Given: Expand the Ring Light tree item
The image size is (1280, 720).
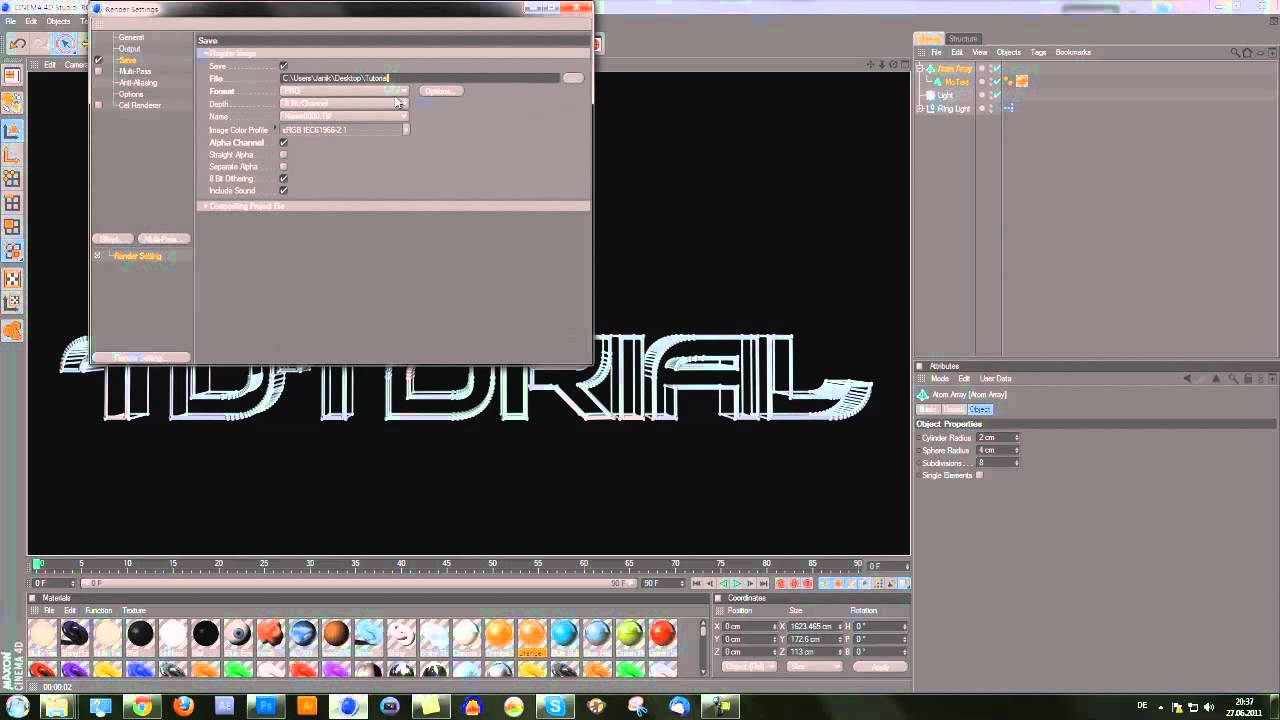Looking at the screenshot, I should (921, 108).
